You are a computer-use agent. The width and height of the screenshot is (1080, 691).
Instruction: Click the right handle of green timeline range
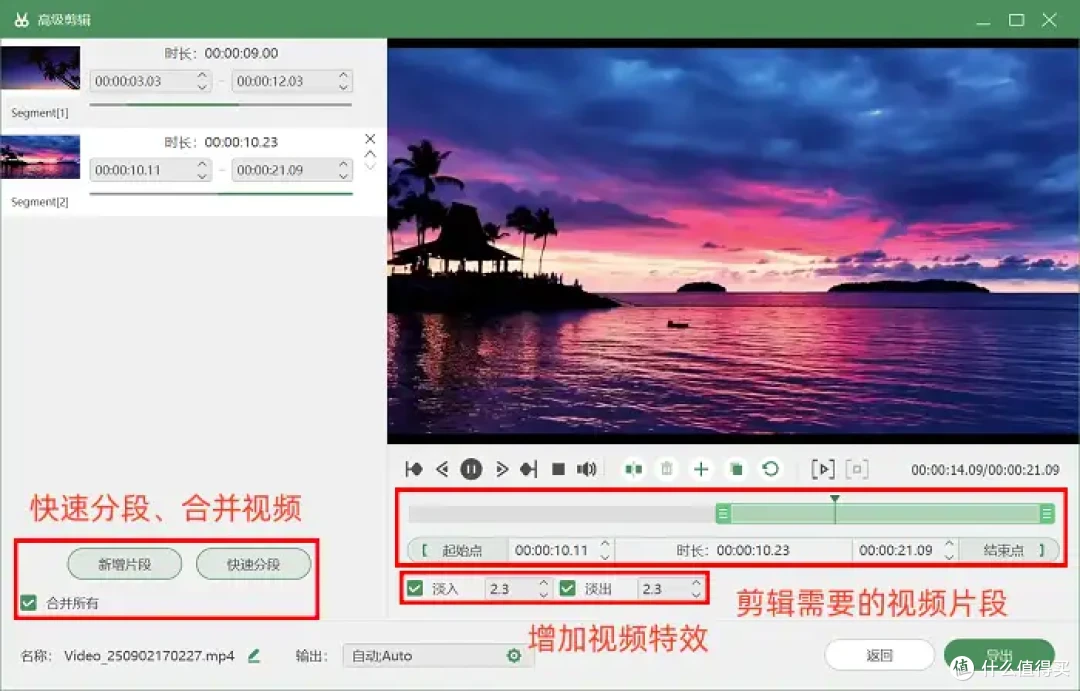(1047, 513)
